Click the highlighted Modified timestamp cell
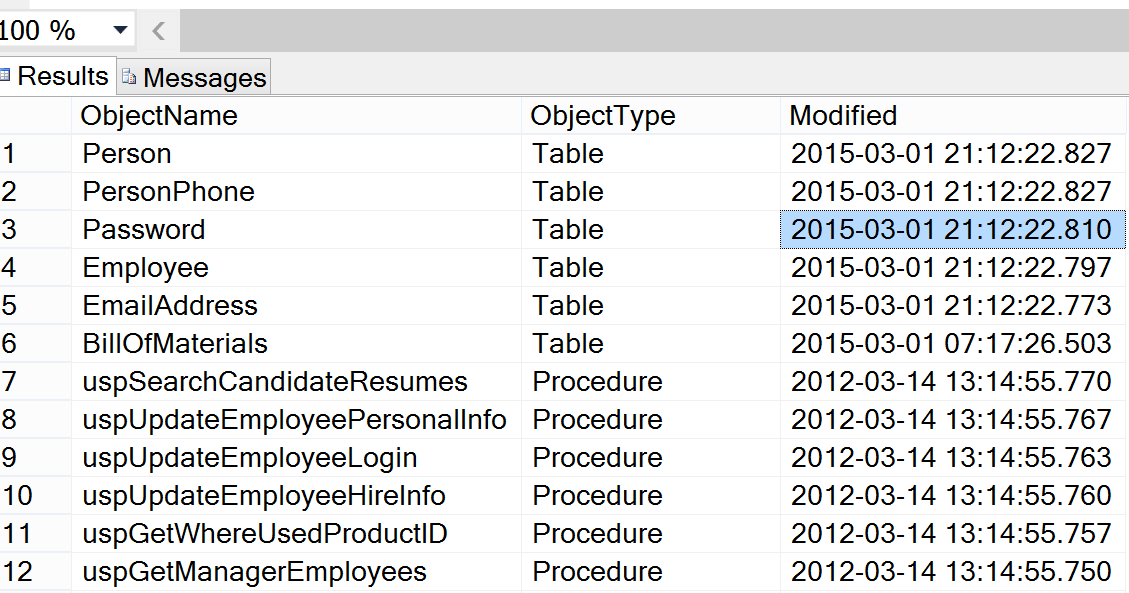1129x593 pixels. point(952,229)
